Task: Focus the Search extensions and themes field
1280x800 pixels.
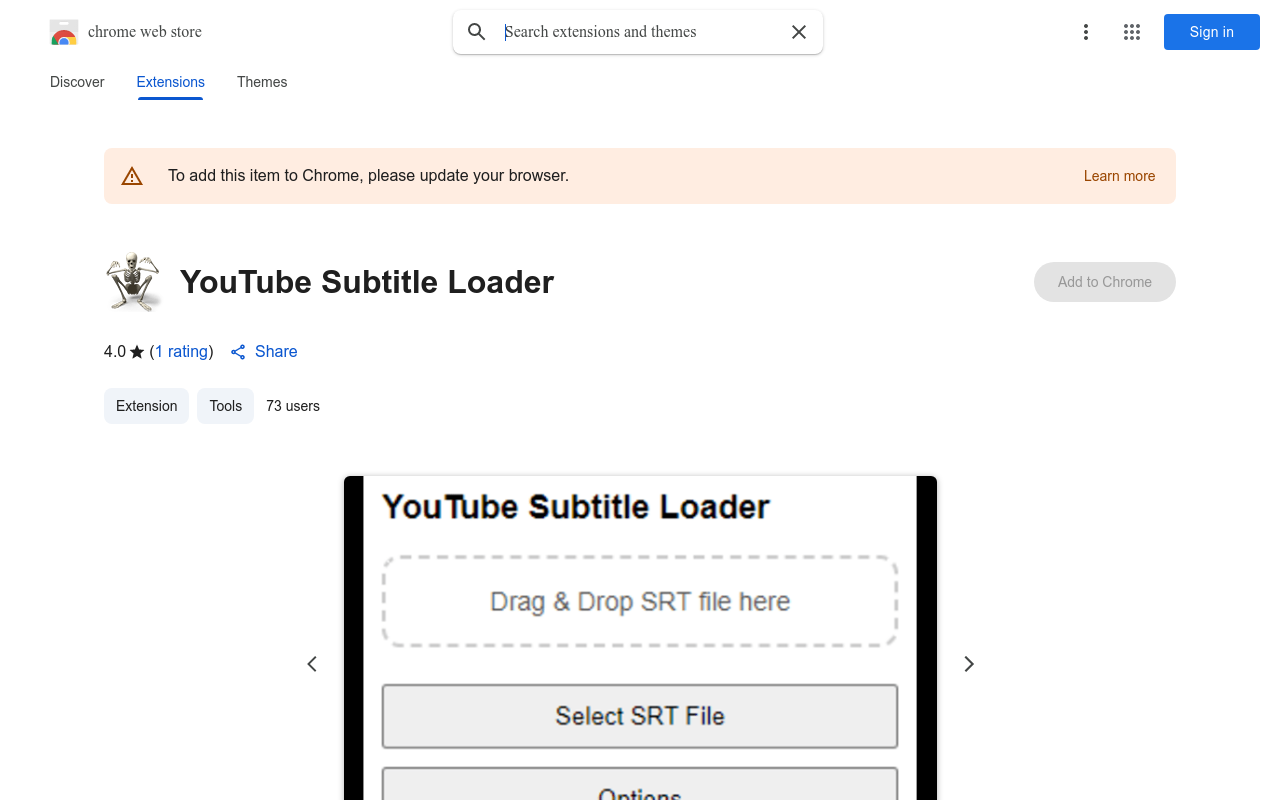Action: point(638,32)
